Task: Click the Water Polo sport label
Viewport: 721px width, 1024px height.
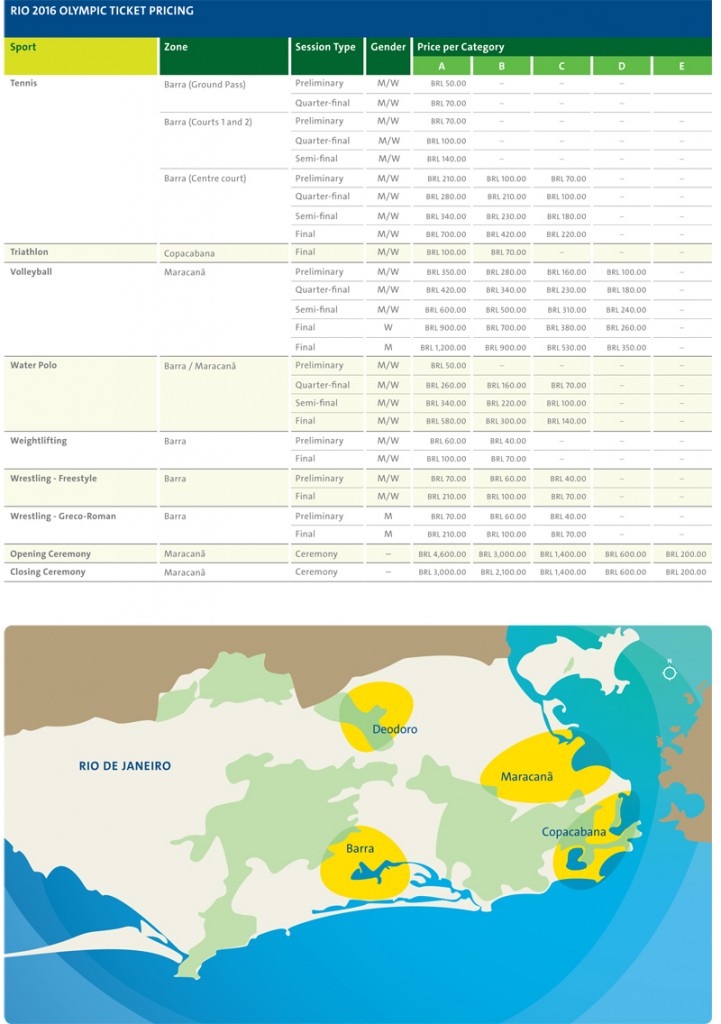Action: [34, 365]
